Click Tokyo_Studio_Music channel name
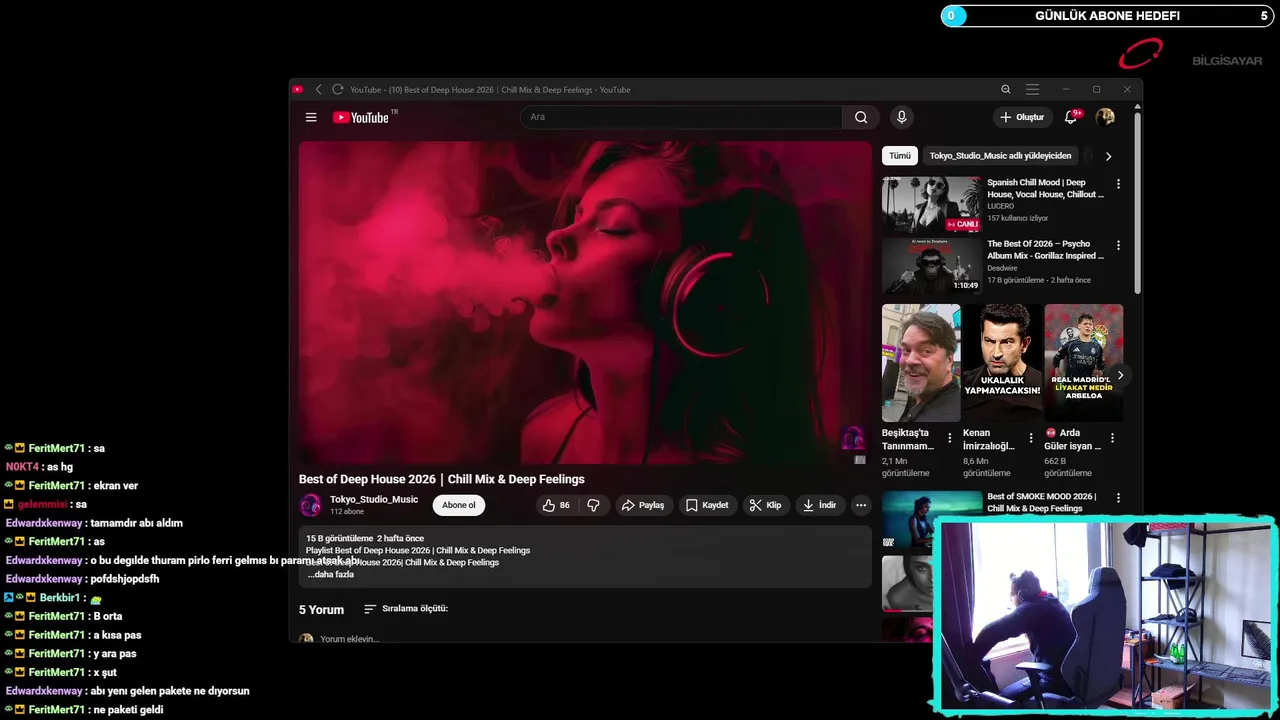 tap(374, 499)
